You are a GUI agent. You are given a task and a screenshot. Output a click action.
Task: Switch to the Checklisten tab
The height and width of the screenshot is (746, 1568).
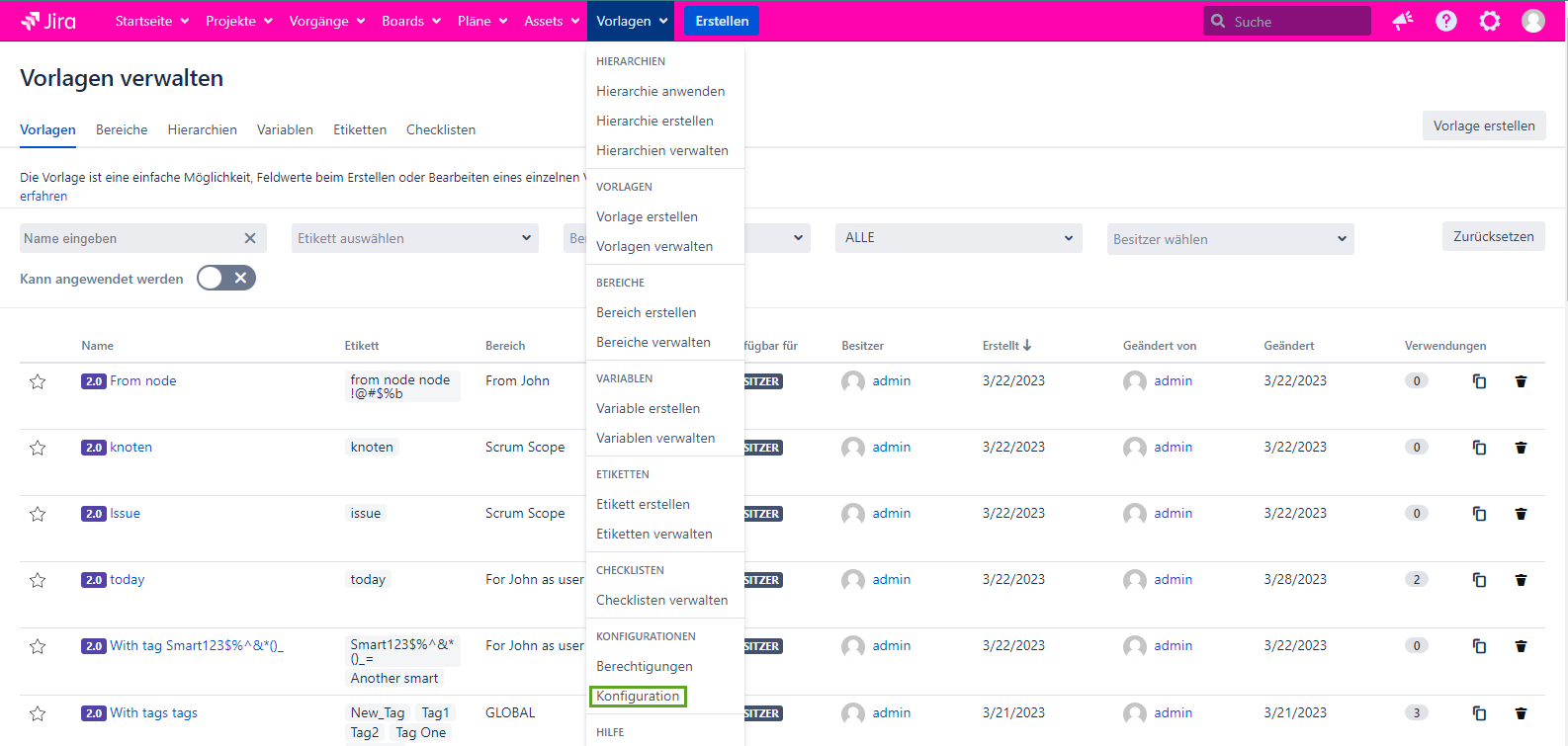pos(440,129)
